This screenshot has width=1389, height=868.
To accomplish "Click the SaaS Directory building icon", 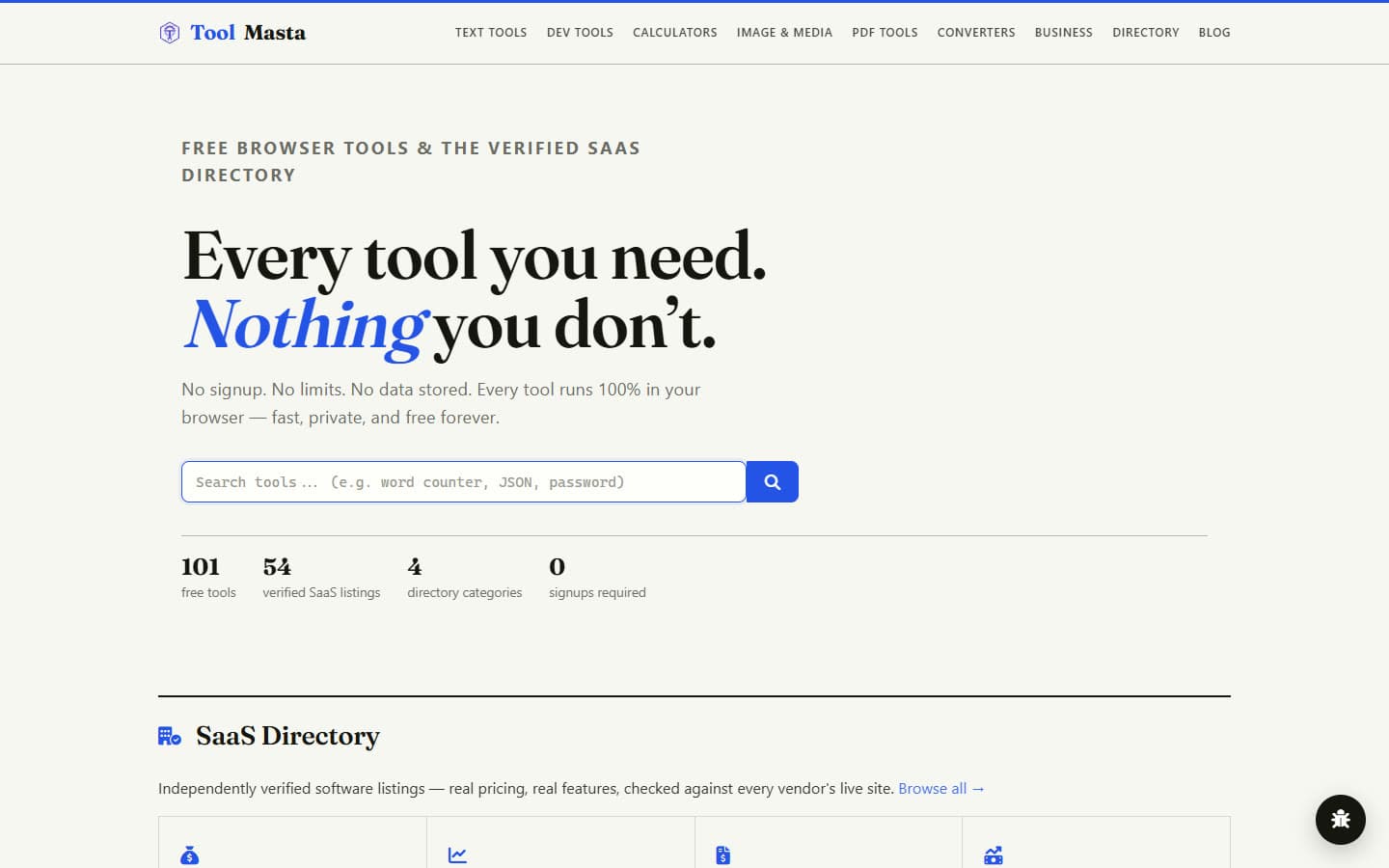I will (x=170, y=737).
